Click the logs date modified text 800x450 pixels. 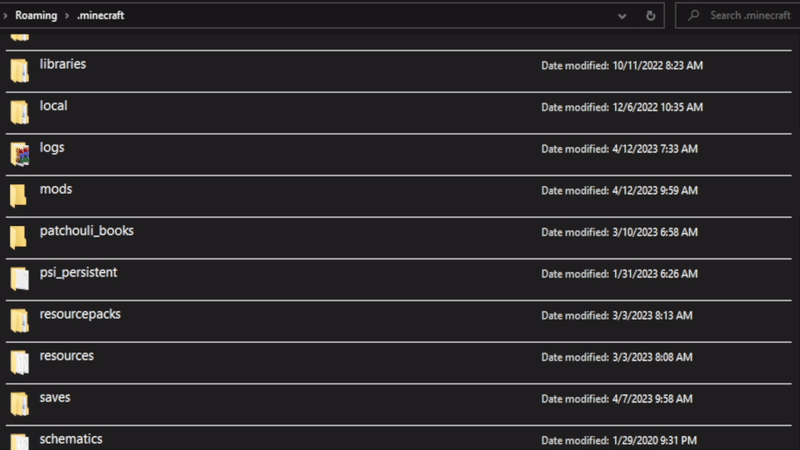[619, 149]
